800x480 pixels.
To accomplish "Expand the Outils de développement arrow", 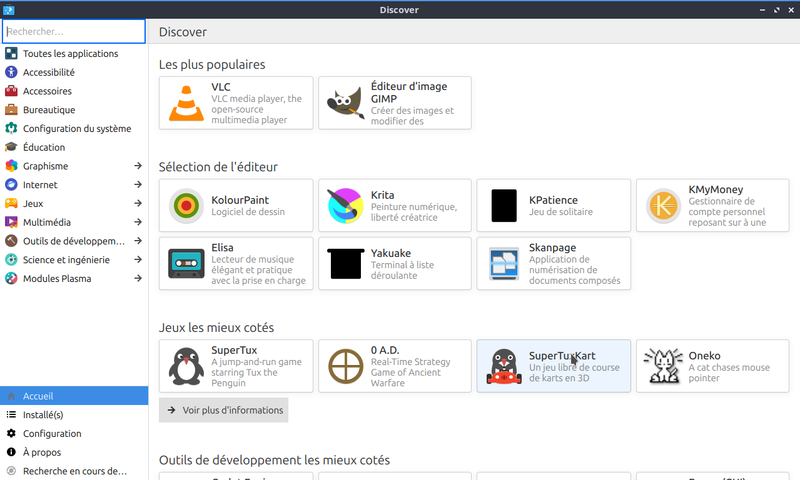I will point(138,240).
